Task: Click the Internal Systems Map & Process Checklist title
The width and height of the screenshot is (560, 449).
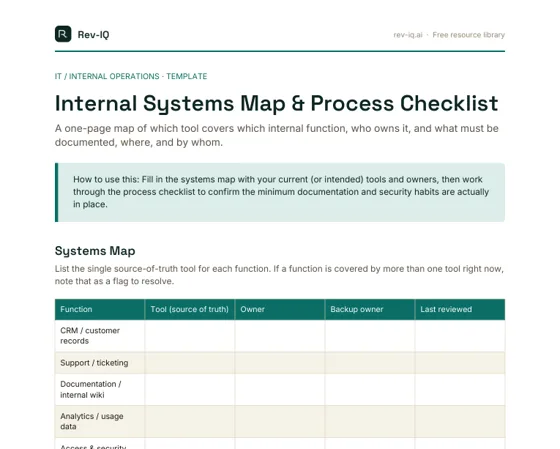Action: pyautogui.click(x=276, y=103)
